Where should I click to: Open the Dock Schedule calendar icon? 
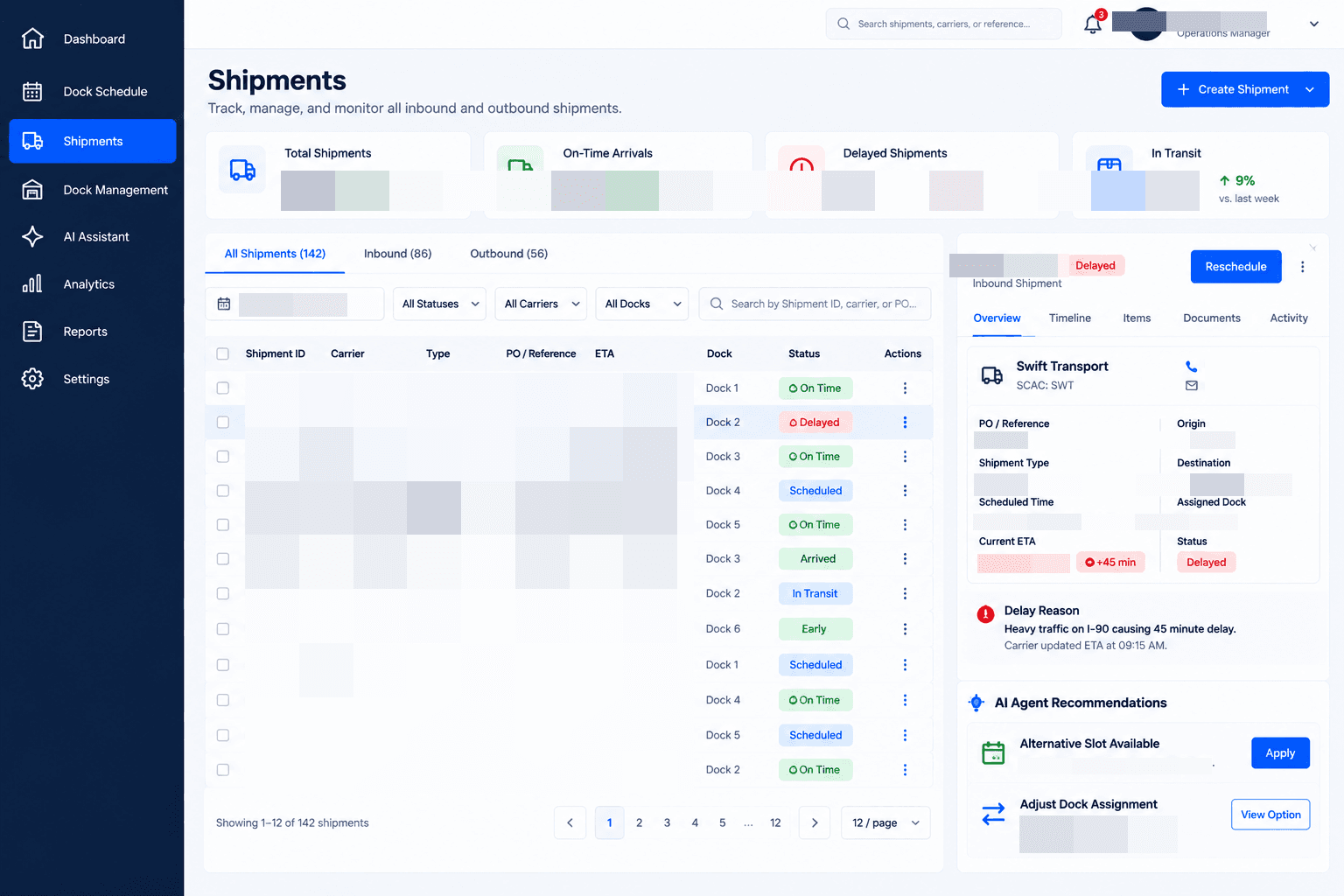tap(32, 91)
